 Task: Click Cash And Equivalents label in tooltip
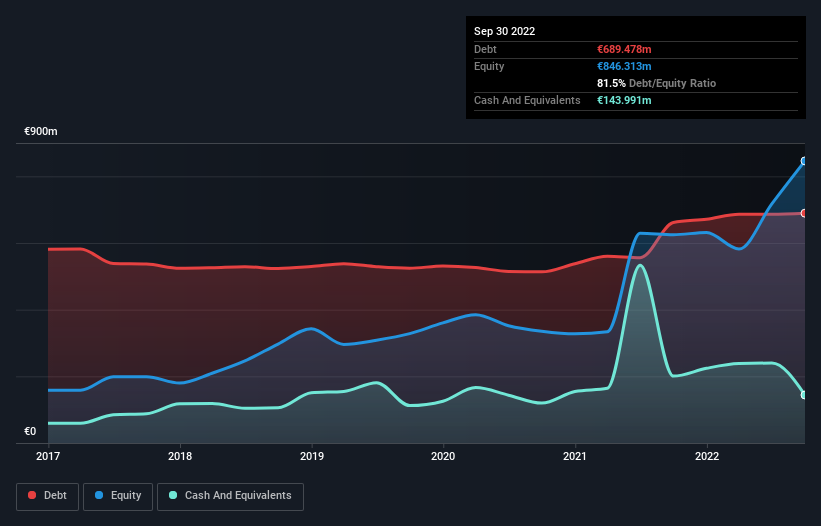pos(527,100)
